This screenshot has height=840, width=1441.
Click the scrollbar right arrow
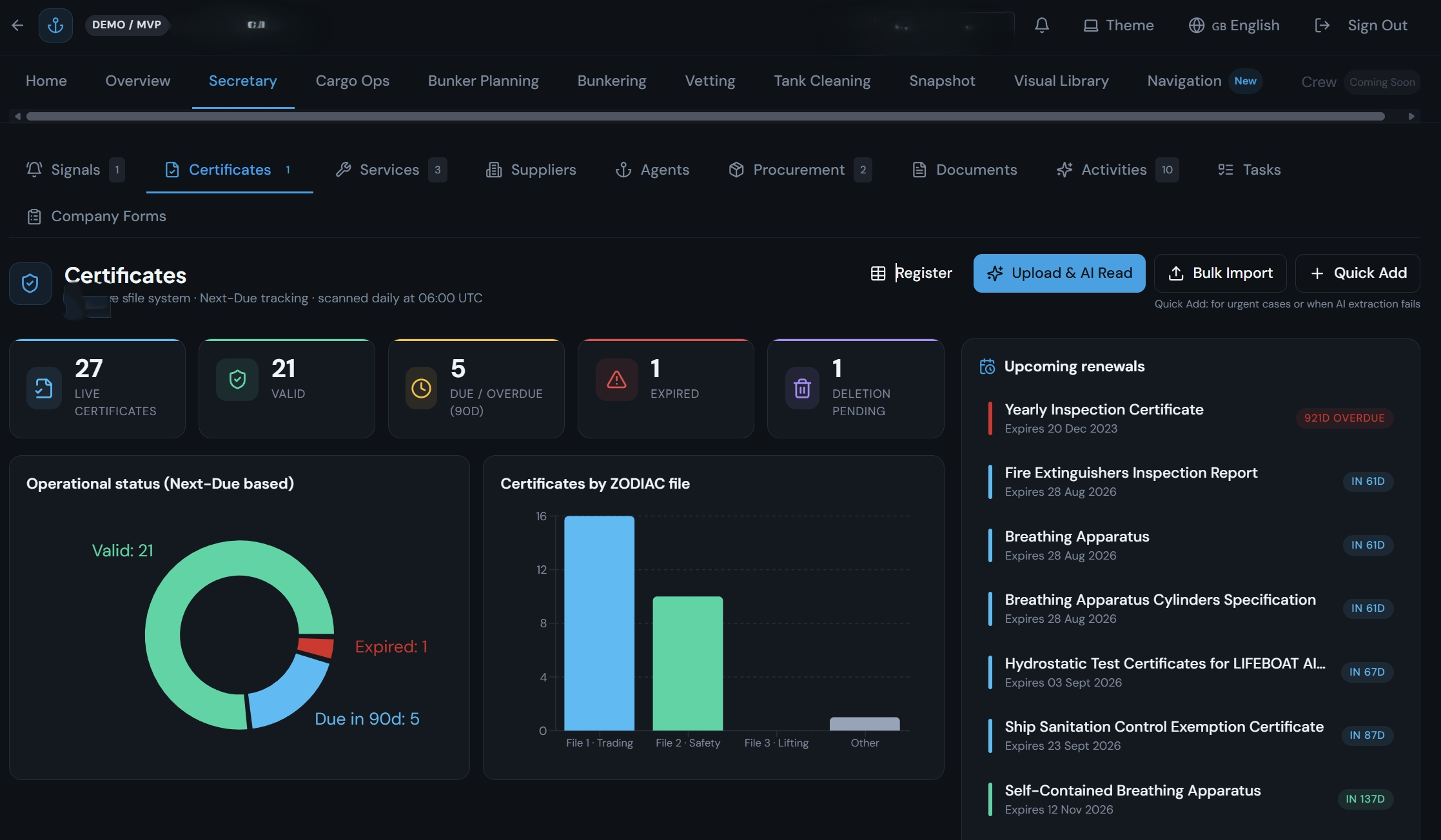(x=1411, y=116)
